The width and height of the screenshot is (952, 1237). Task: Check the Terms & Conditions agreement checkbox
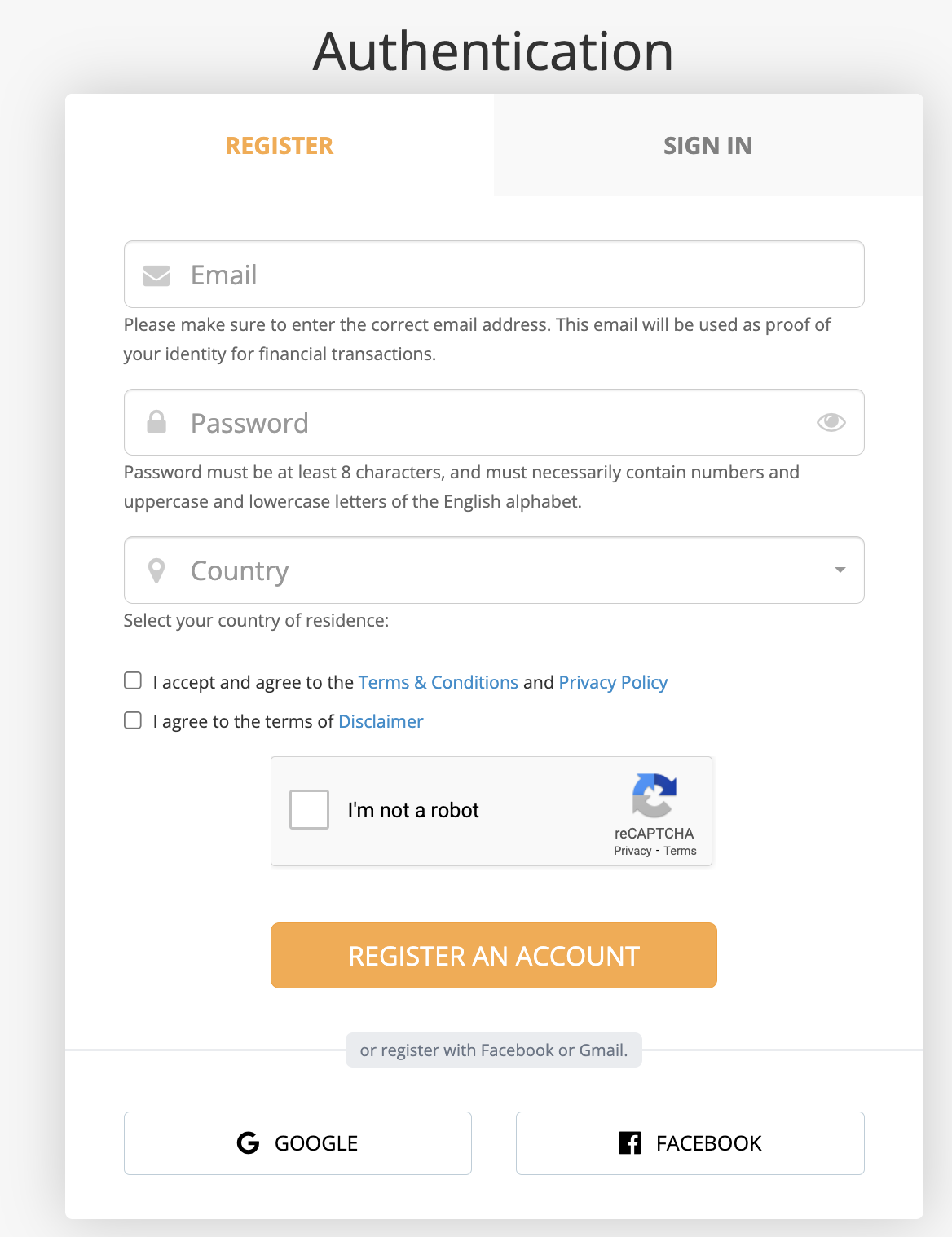click(133, 681)
